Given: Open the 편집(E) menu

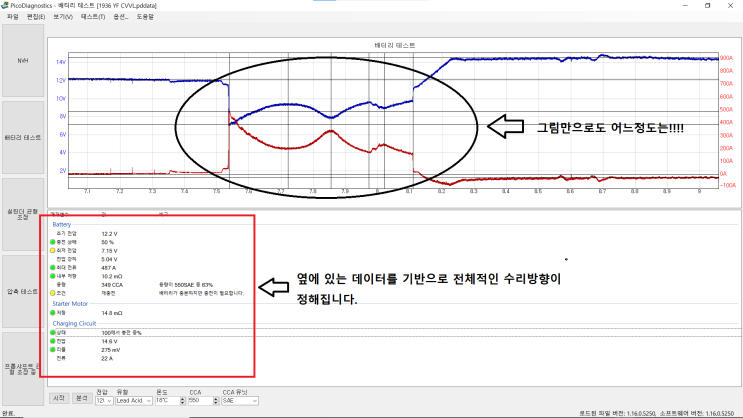Looking at the screenshot, I should pyautogui.click(x=36, y=17).
